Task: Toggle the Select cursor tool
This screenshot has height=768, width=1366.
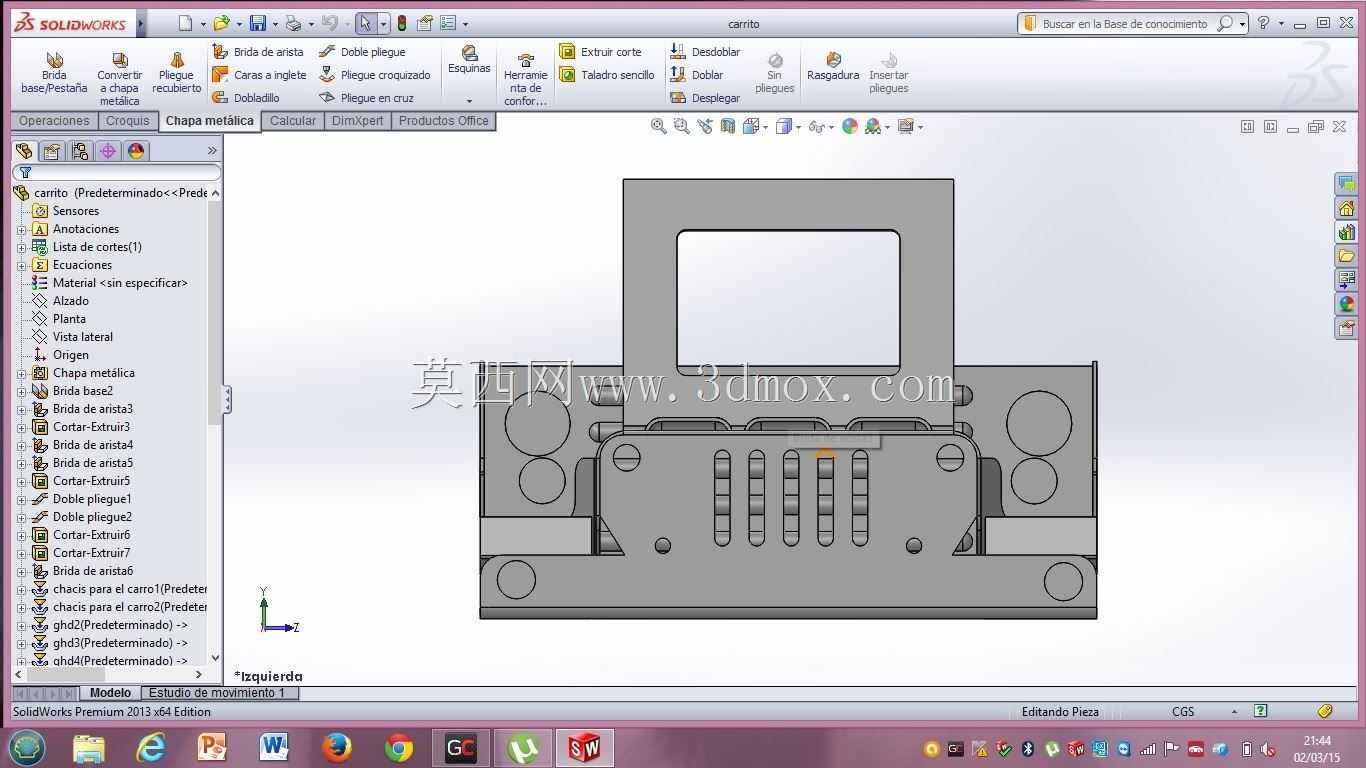Action: (366, 23)
